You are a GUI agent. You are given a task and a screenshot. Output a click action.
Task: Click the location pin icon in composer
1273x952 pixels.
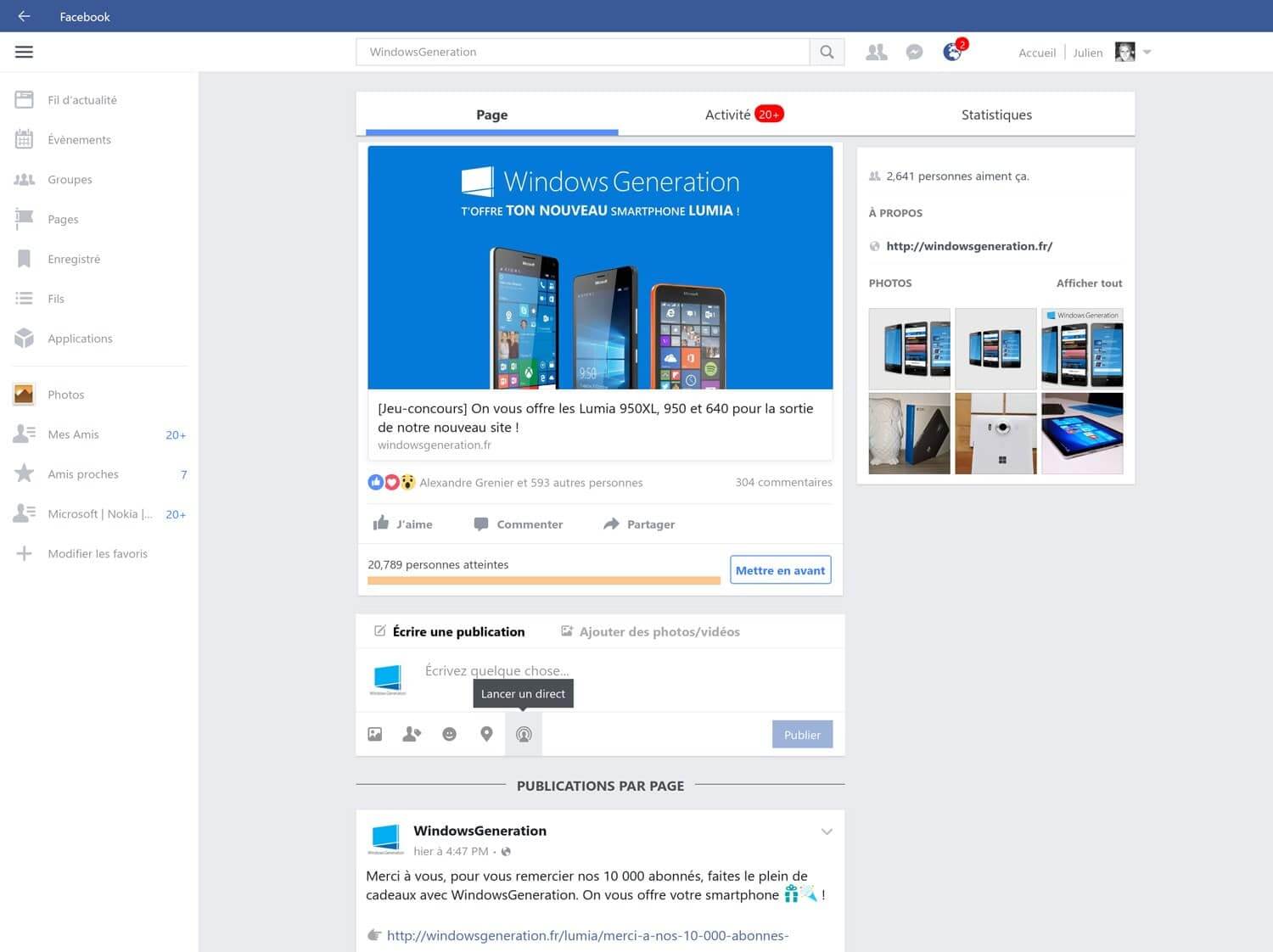pos(486,734)
